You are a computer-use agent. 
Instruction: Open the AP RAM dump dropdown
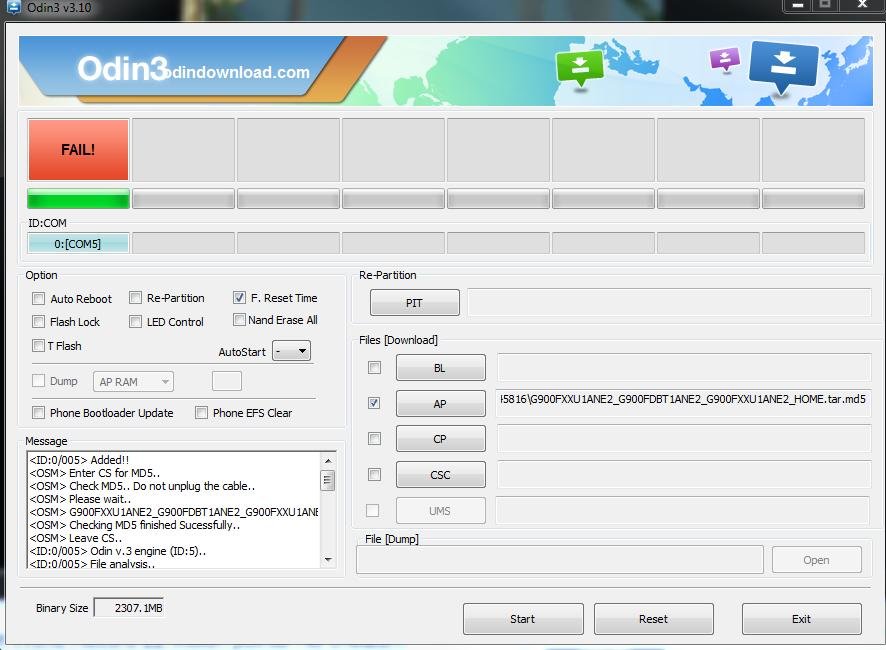click(x=133, y=382)
